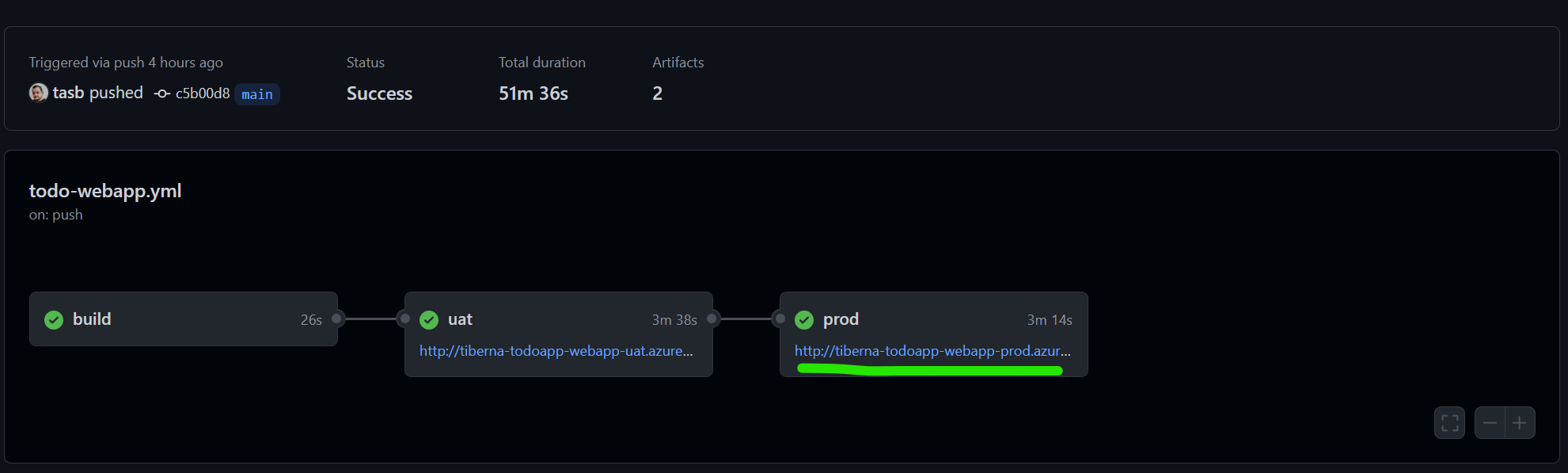Screen dimensions: 1568x473
Task: Select the build job node
Action: tap(184, 319)
